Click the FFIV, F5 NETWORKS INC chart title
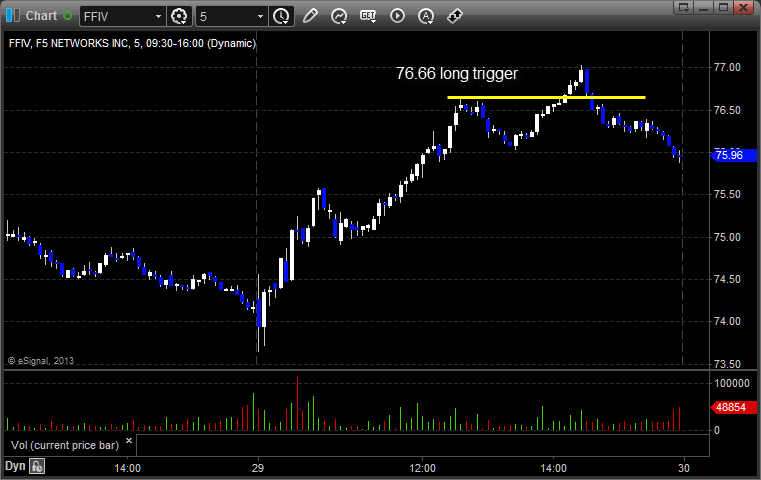761x480 pixels. tap(132, 43)
